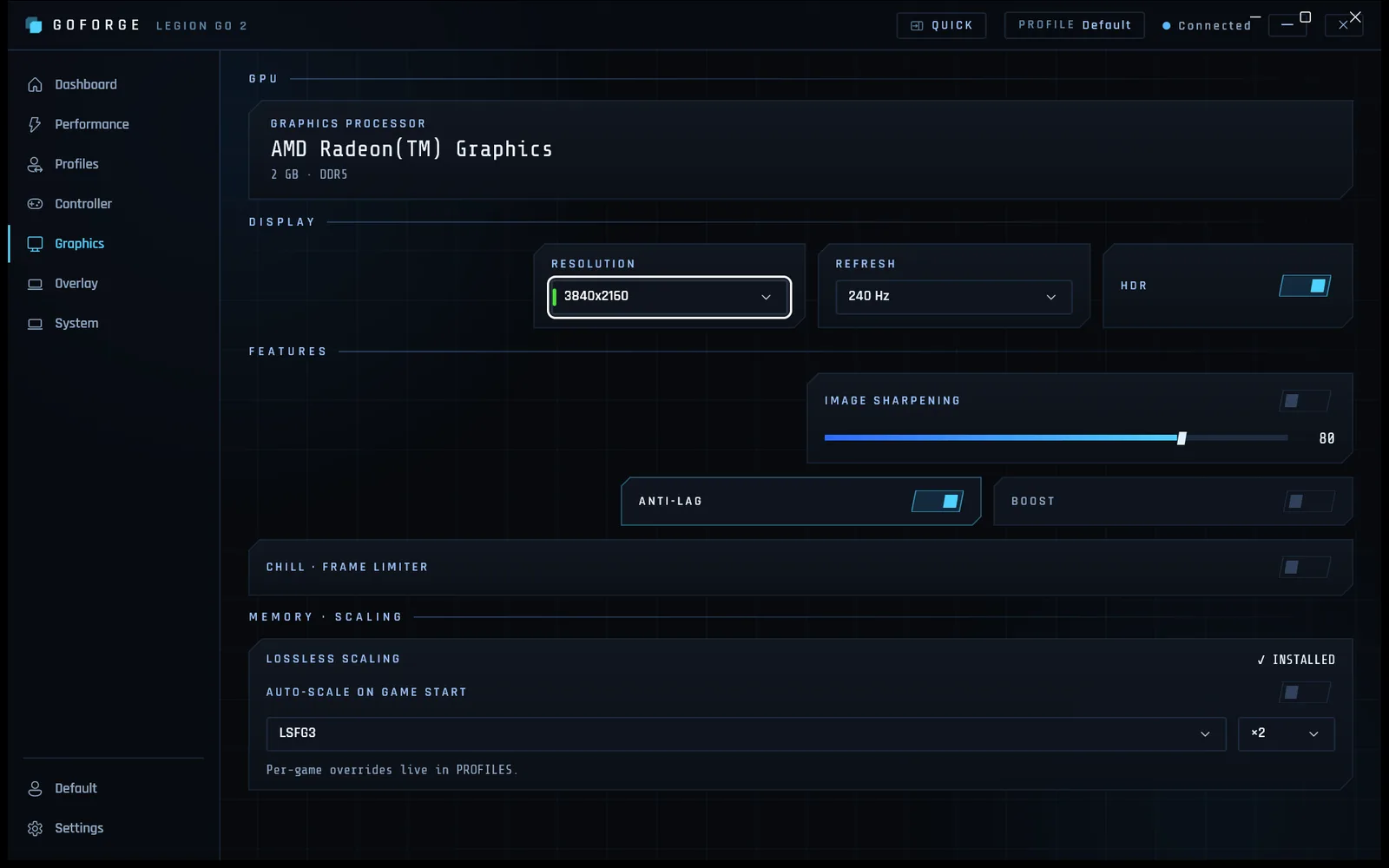Click the CHILL · FRAME LIMITER label

(x=347, y=567)
